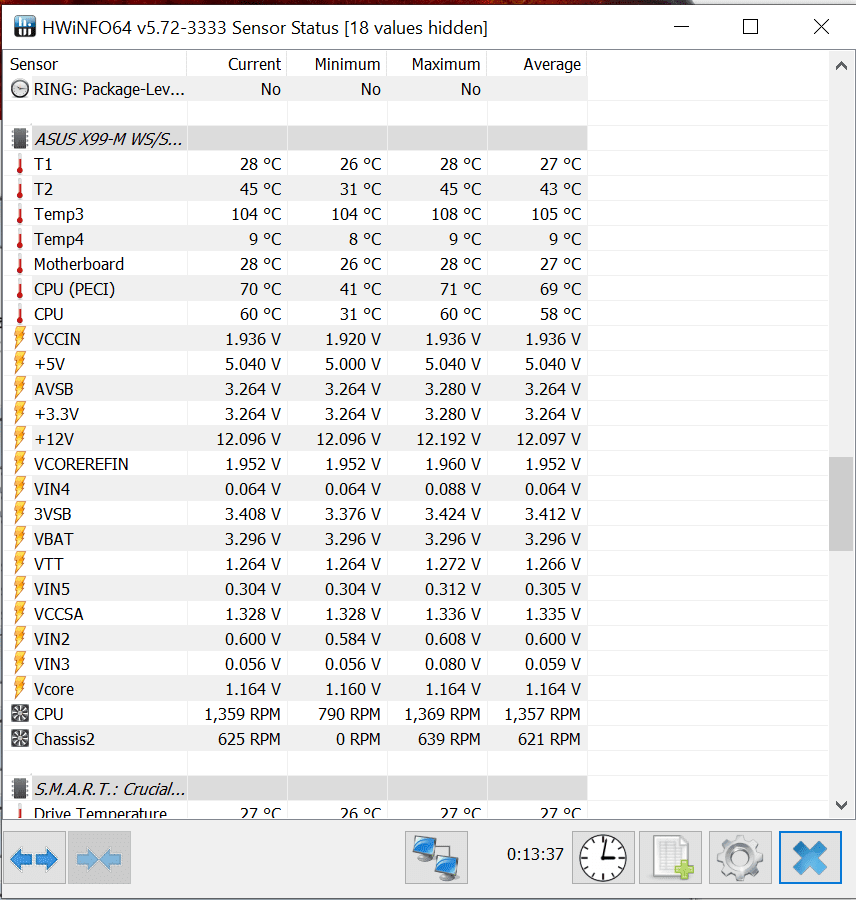
Task: Click +12V maximum value 12.192 V
Action: pos(448,439)
